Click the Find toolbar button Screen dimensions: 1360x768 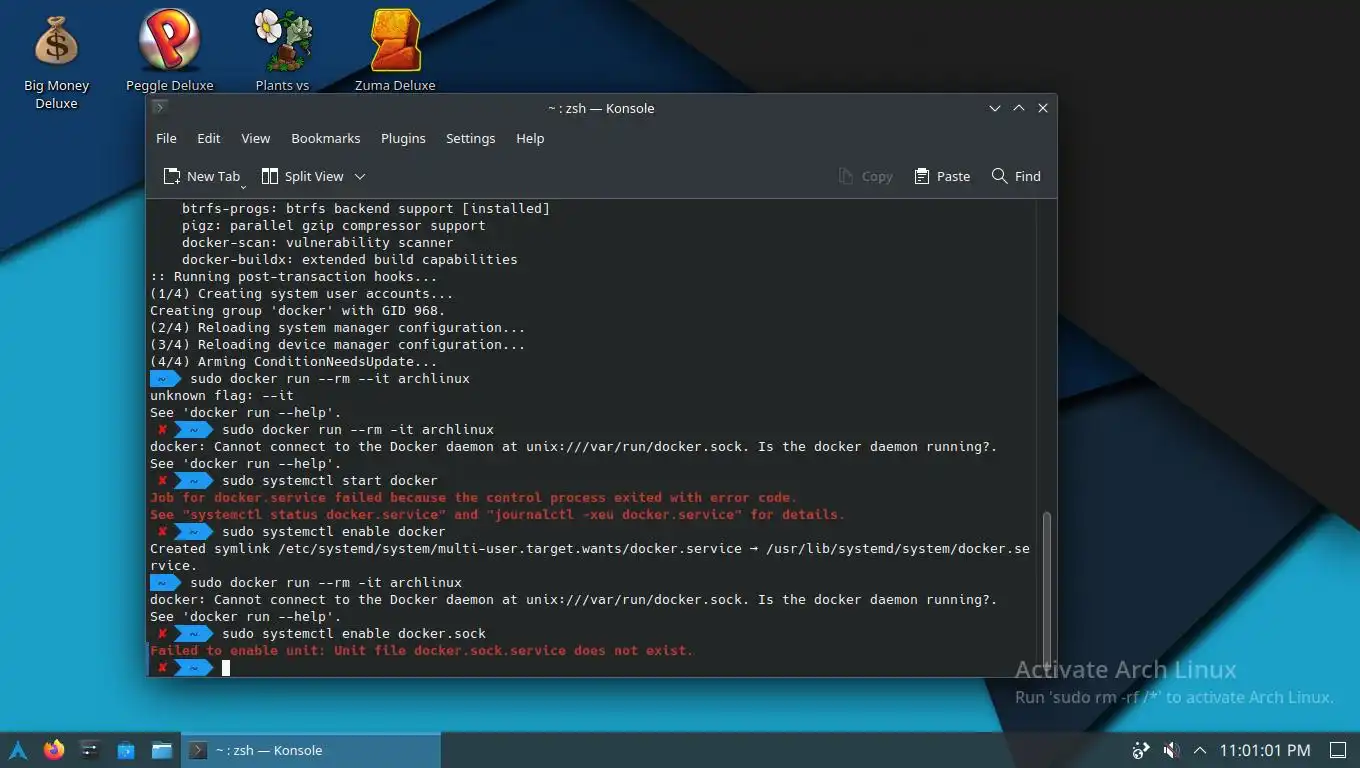tap(1016, 176)
